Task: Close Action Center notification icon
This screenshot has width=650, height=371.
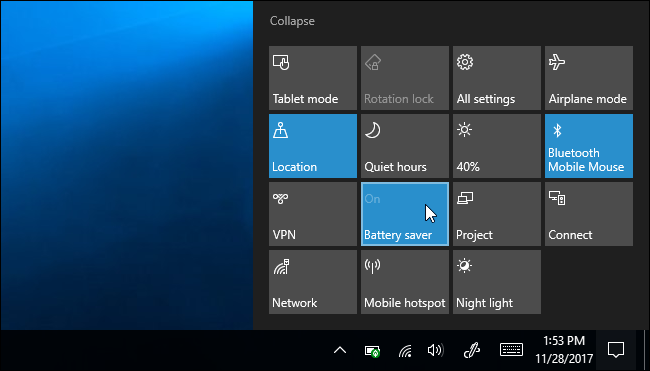Action: point(616,350)
